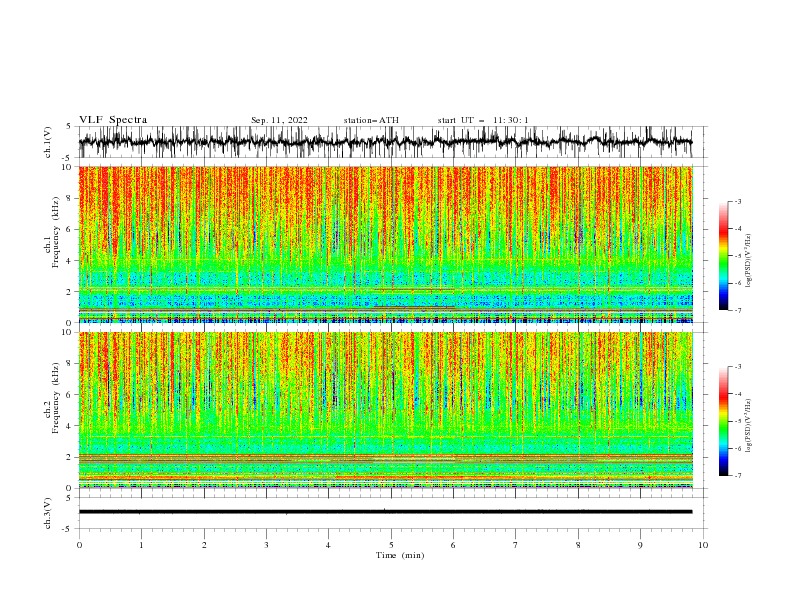Click the ch.2 colorbar 'log(PSD)(V²/Hz)' label
This screenshot has width=792, height=612.
pos(748,425)
